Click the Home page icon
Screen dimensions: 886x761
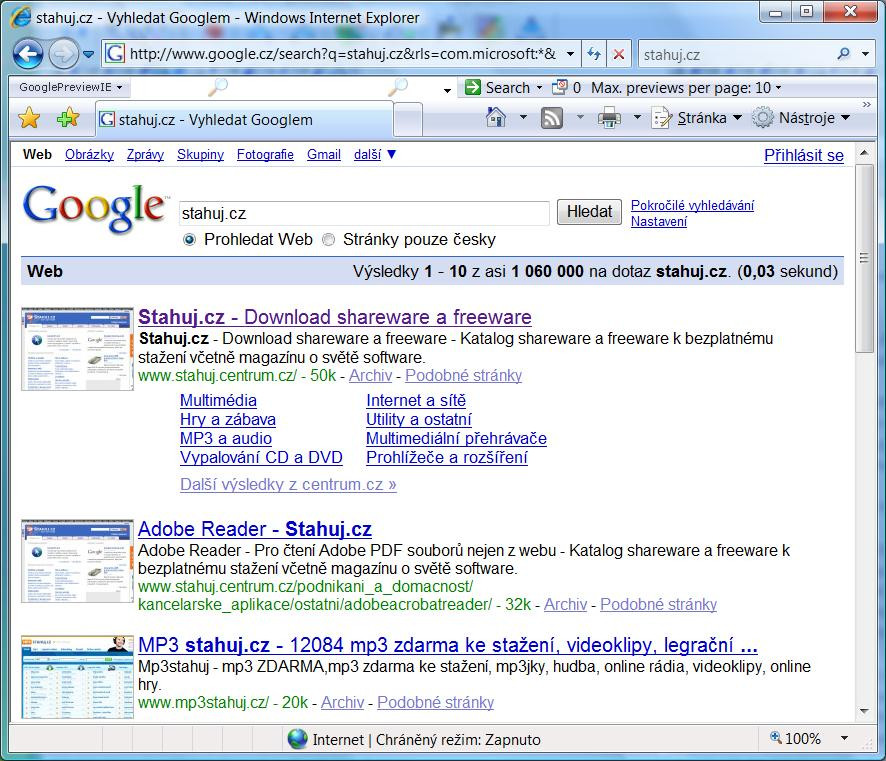tap(496, 118)
